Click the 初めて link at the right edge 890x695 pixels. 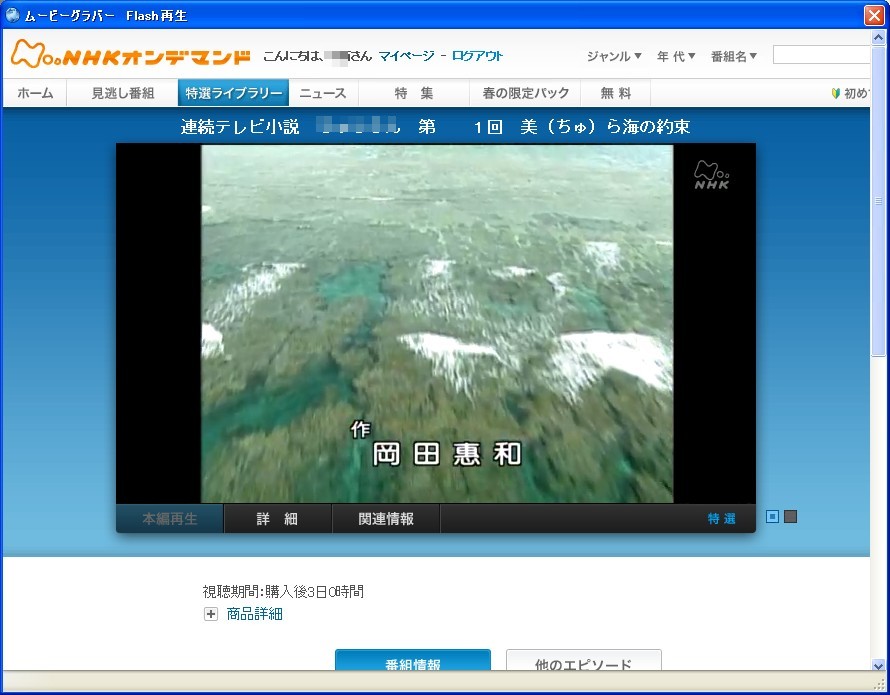856,93
